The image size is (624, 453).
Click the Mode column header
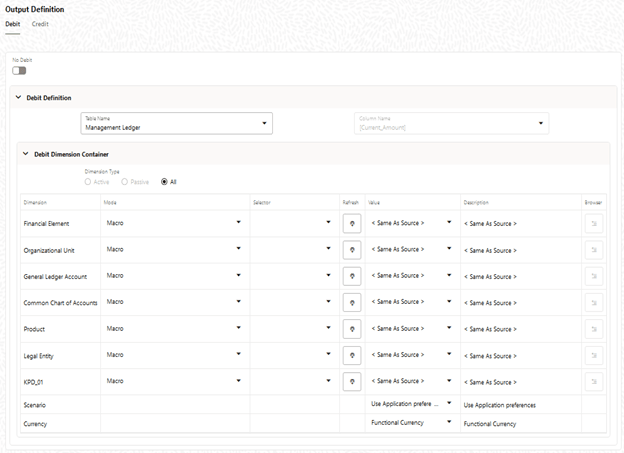coord(110,203)
